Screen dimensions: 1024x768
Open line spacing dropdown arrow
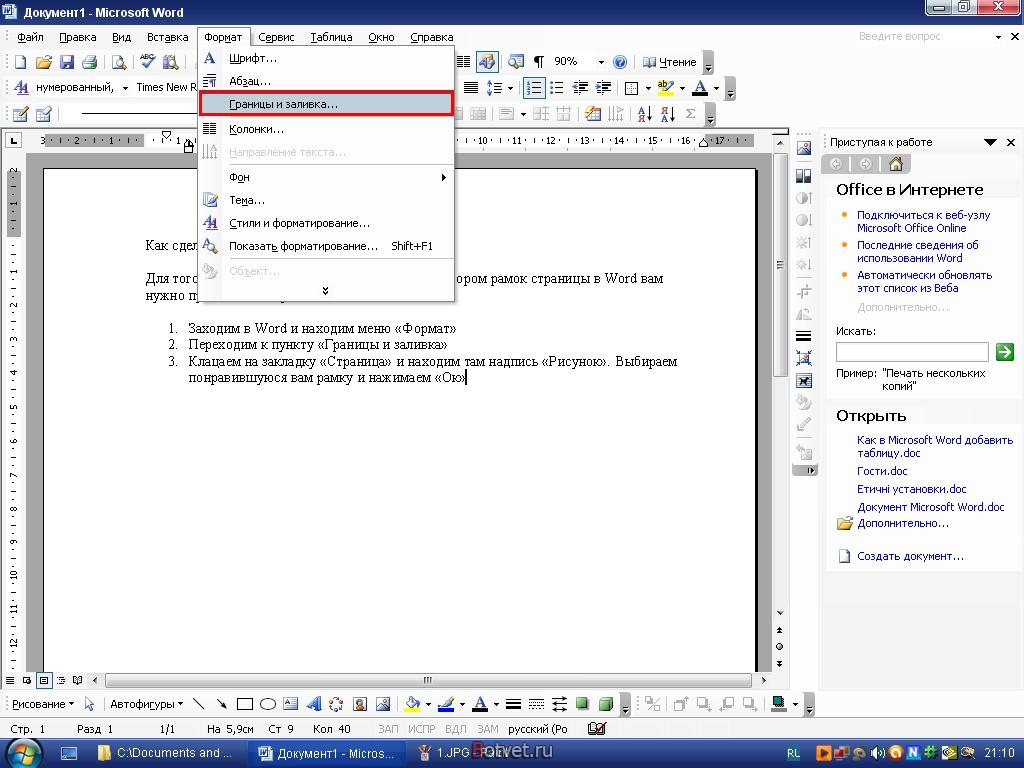[x=510, y=88]
